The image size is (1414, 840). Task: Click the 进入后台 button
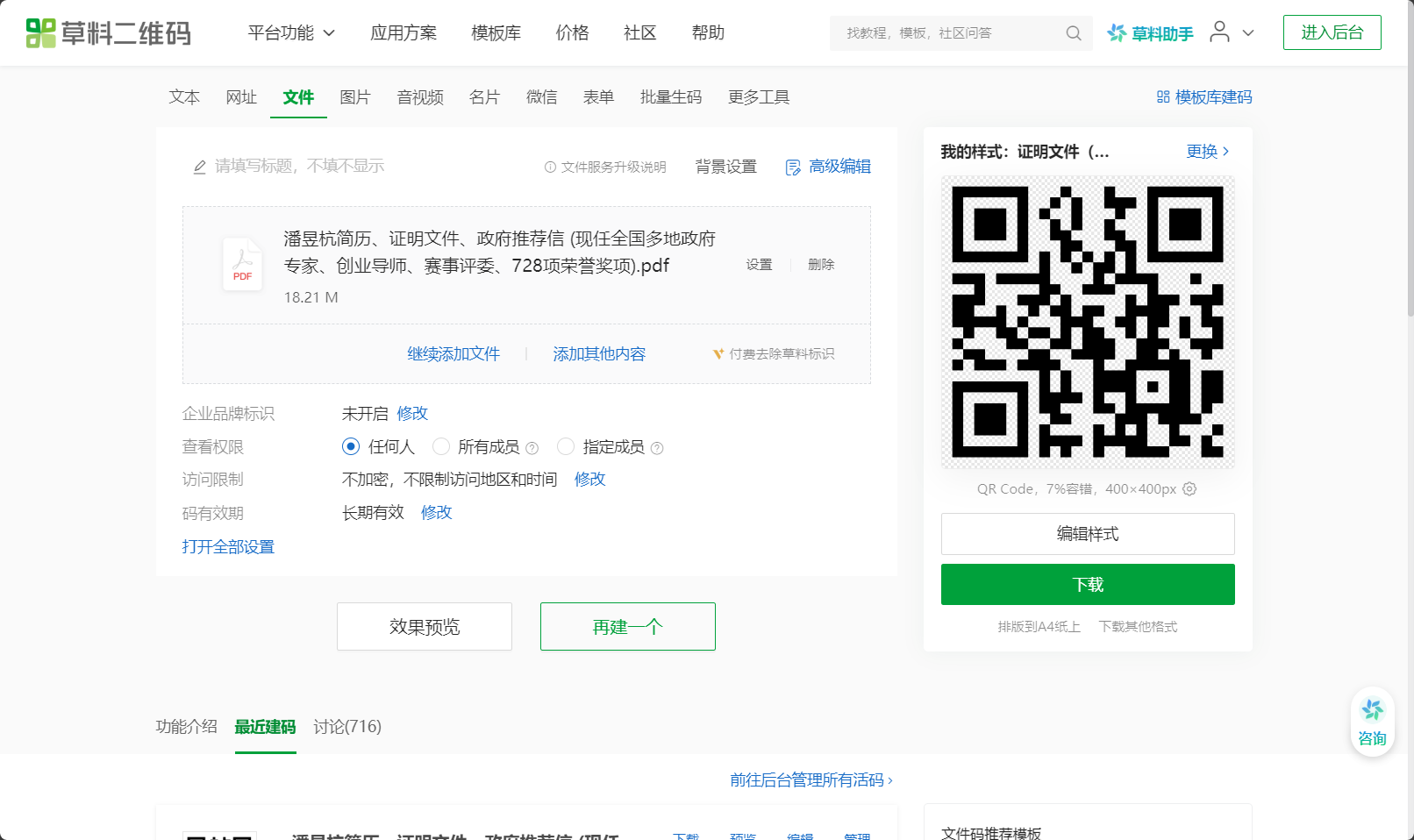coord(1332,32)
